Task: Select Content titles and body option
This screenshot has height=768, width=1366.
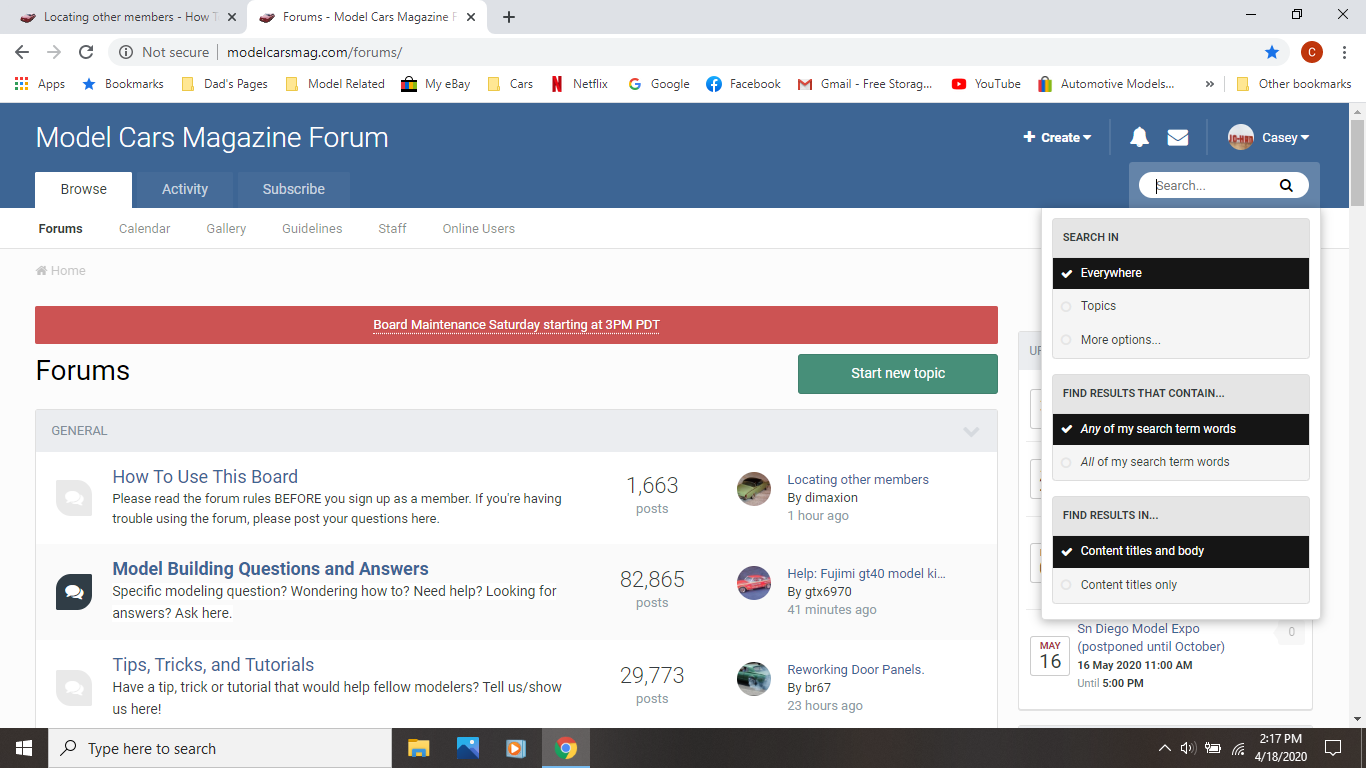Action: tap(1181, 551)
